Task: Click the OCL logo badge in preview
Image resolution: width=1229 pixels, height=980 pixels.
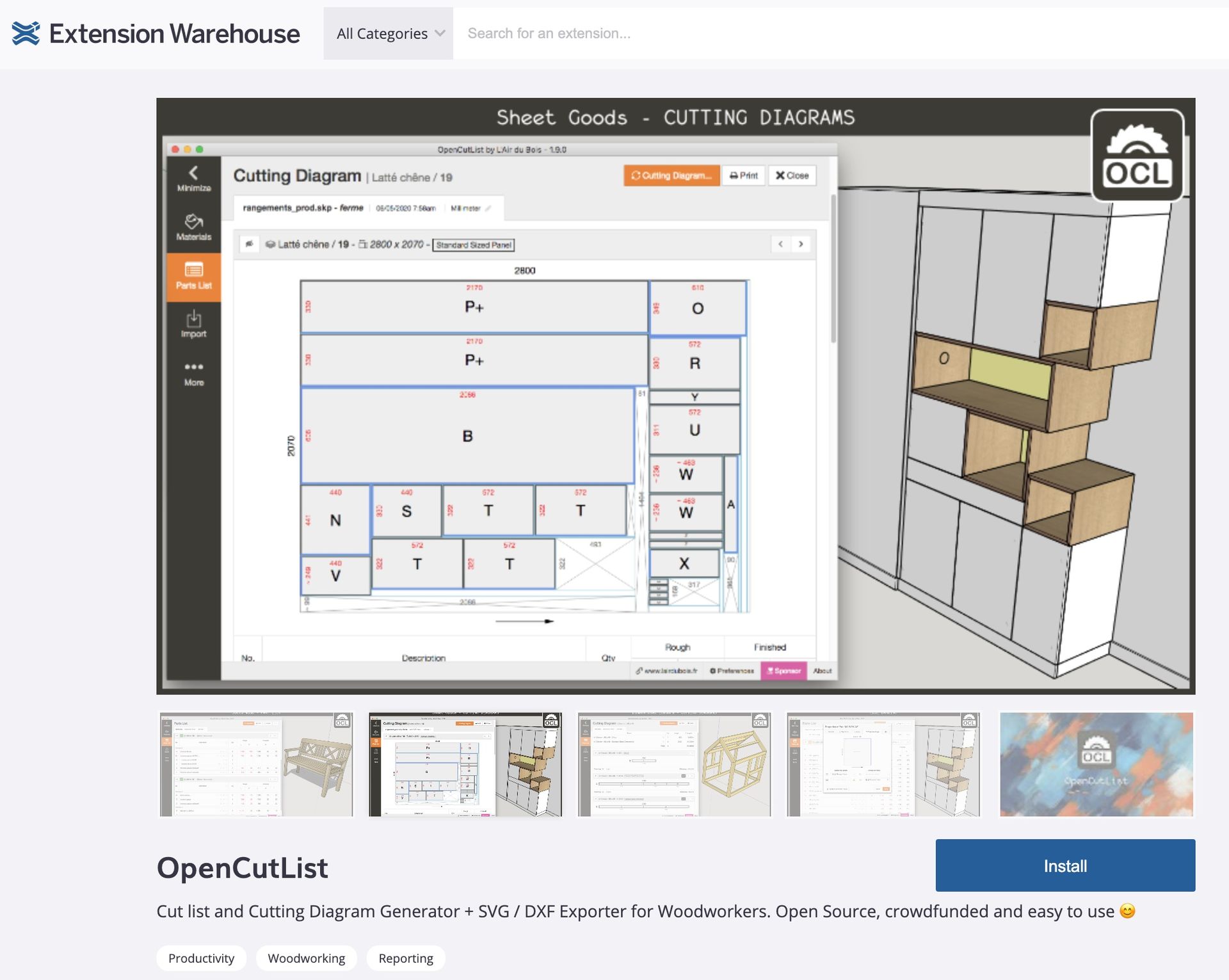Action: [1137, 156]
